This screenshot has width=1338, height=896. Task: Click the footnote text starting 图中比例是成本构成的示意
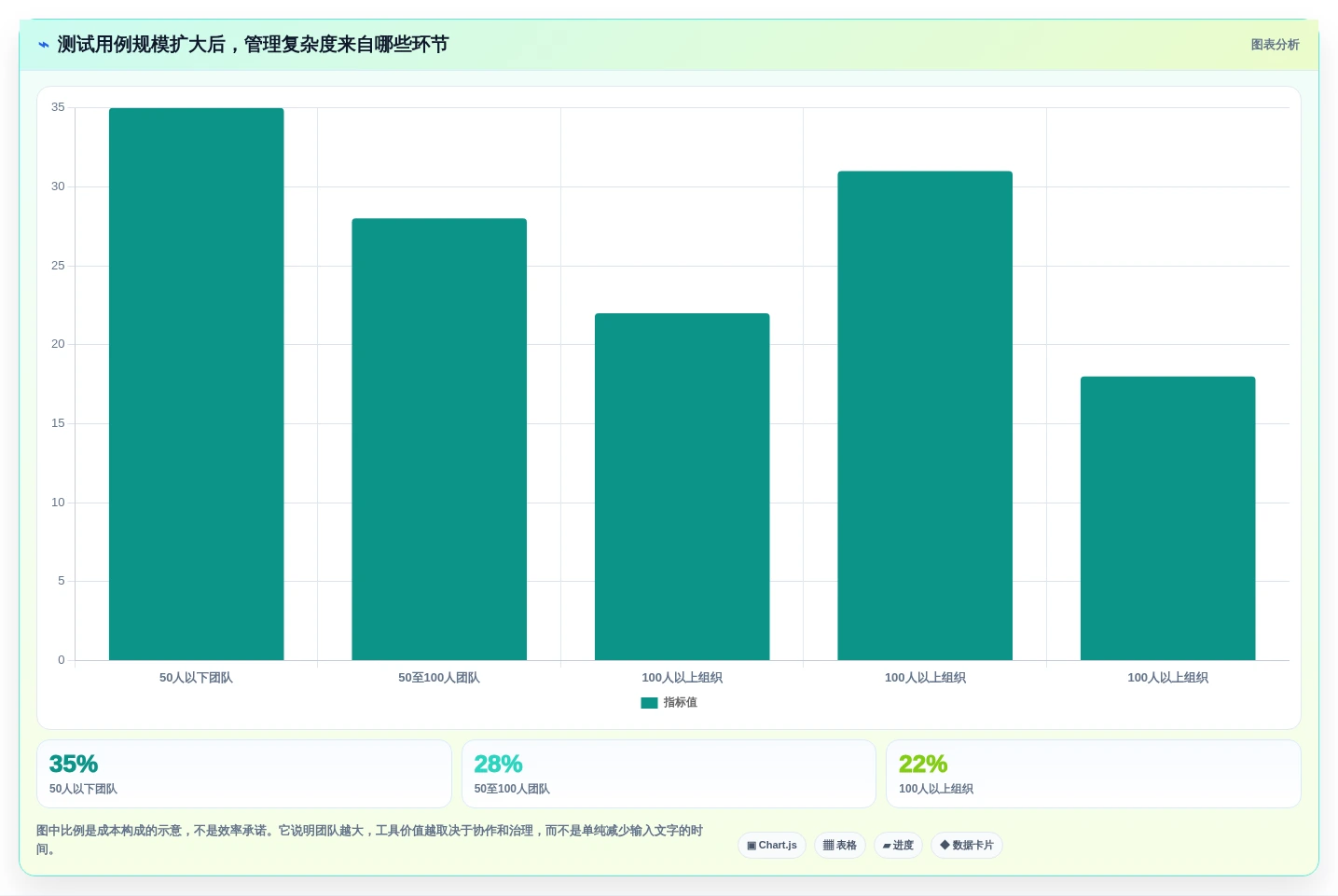(x=370, y=840)
